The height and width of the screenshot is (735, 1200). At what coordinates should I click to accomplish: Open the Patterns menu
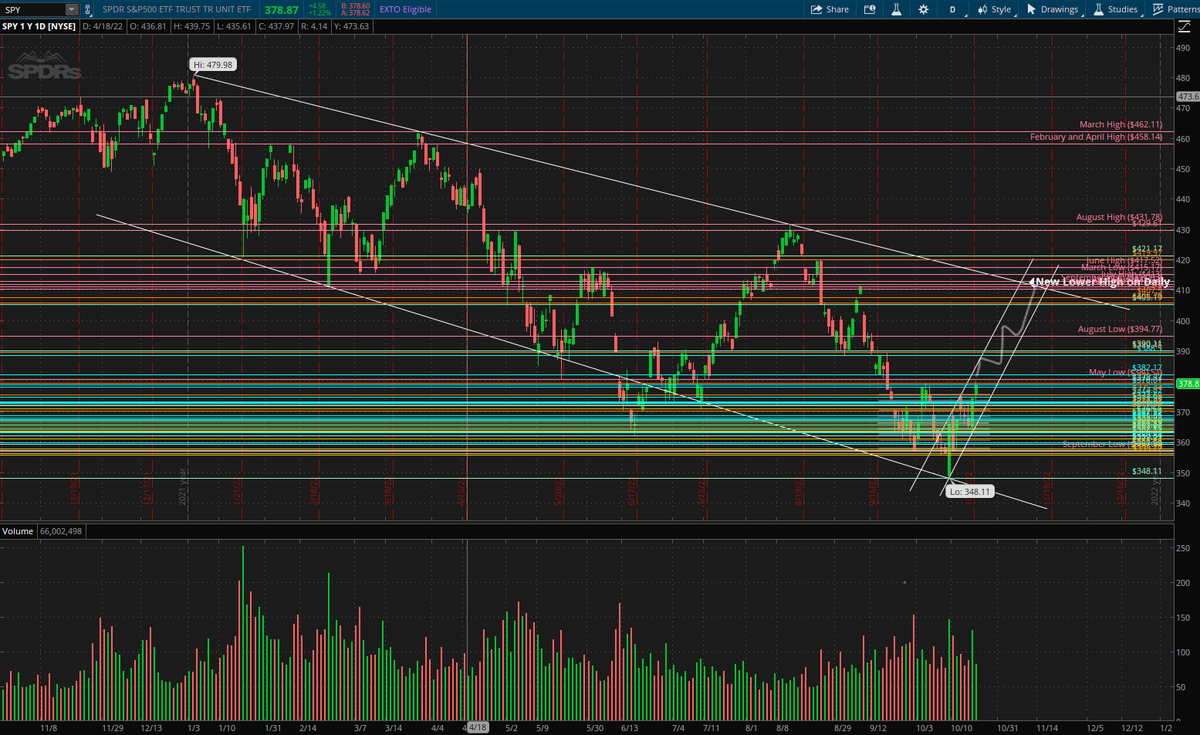[1177, 9]
